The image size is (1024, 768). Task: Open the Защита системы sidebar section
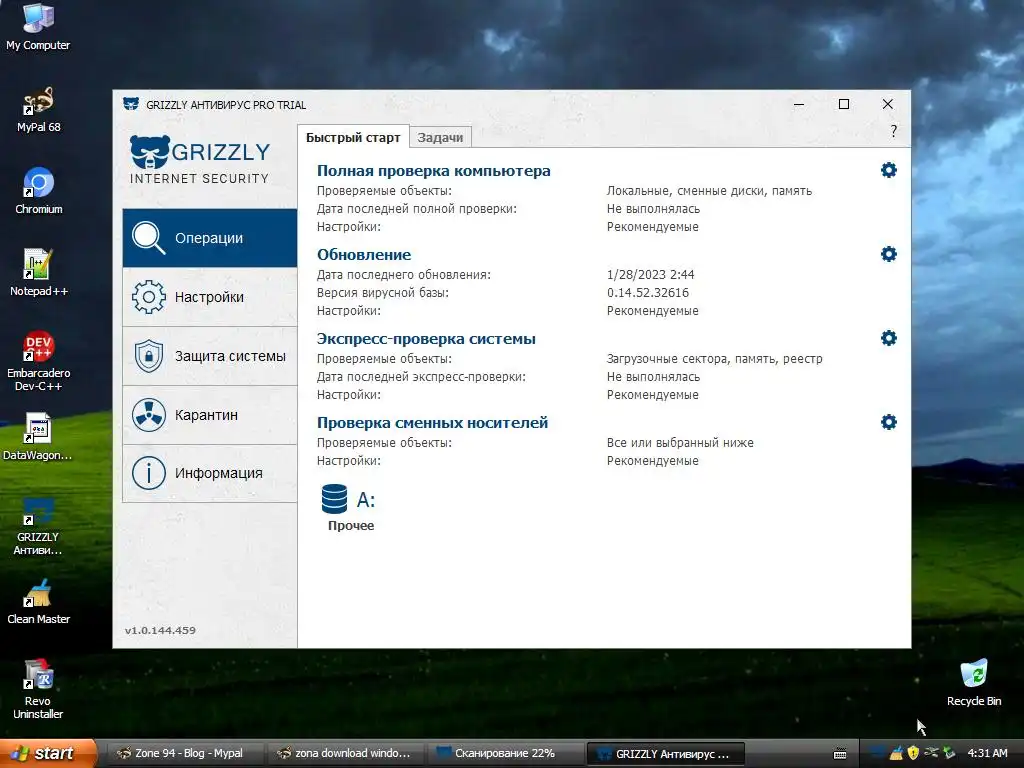pyautogui.click(x=210, y=356)
